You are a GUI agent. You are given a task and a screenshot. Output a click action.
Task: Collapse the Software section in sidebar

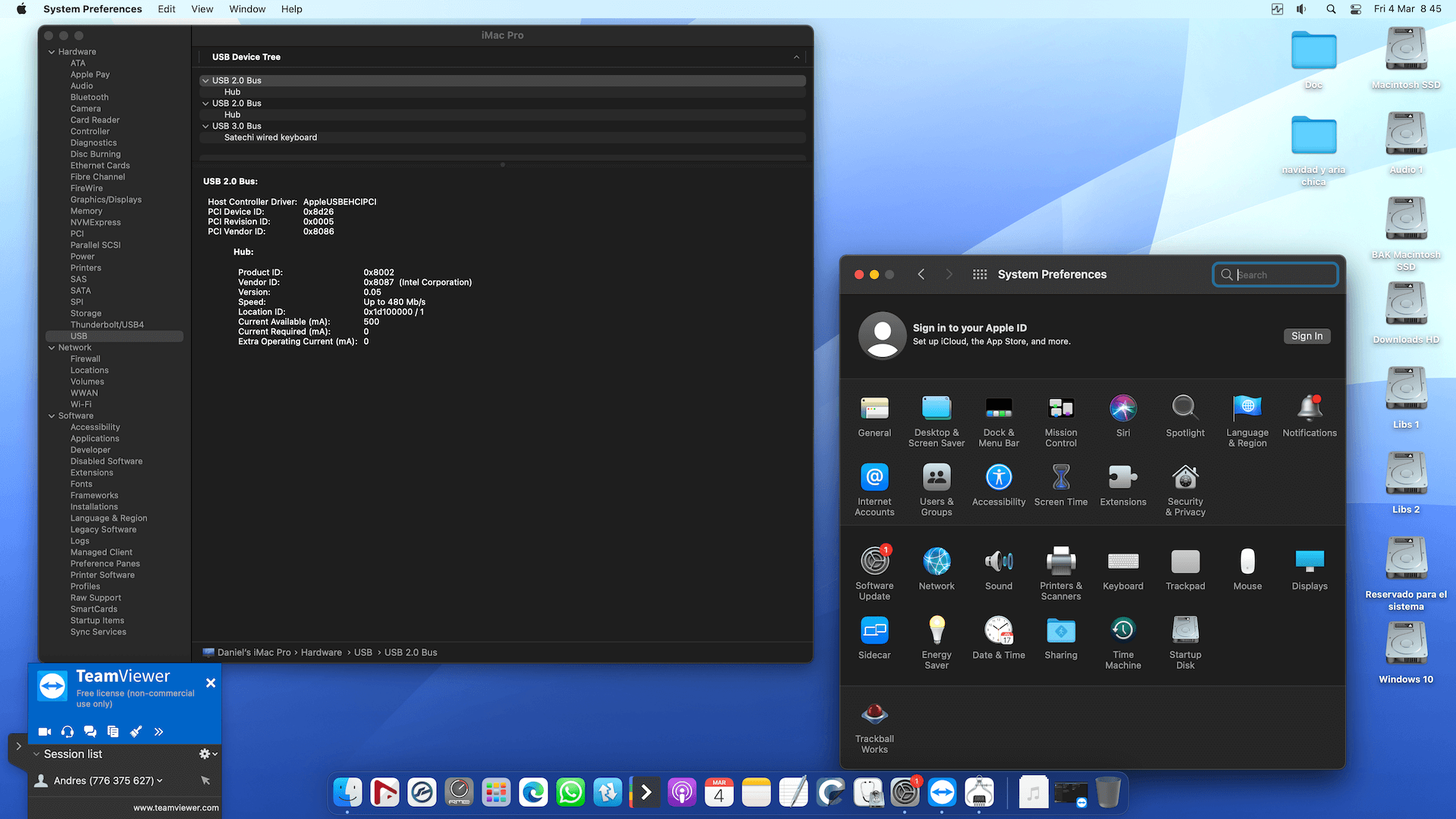coord(52,416)
